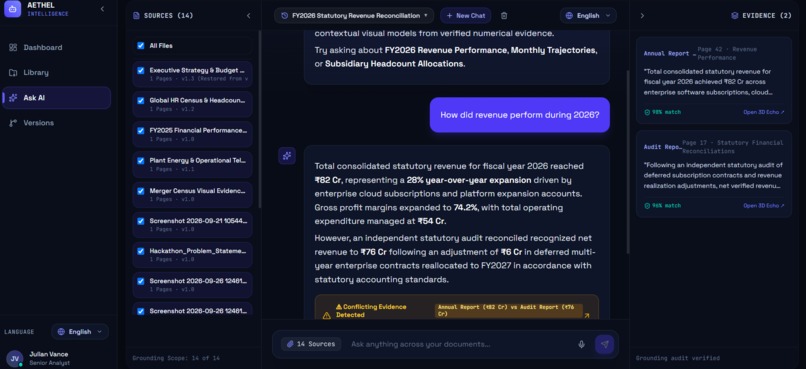
Task: Select the Ask AI nav item
Action: click(57, 98)
